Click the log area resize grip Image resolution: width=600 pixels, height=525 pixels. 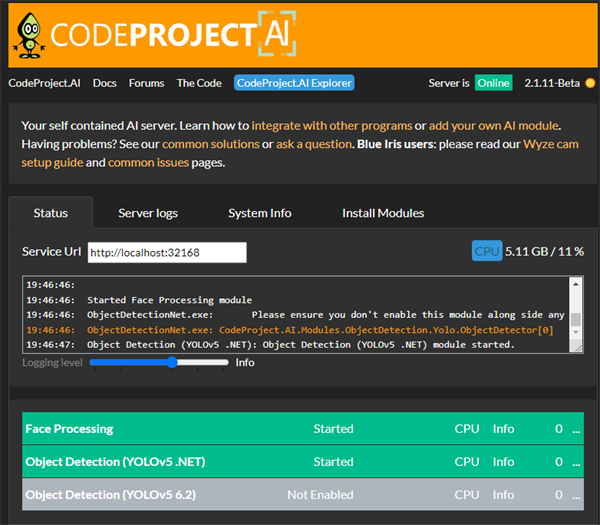click(576, 347)
